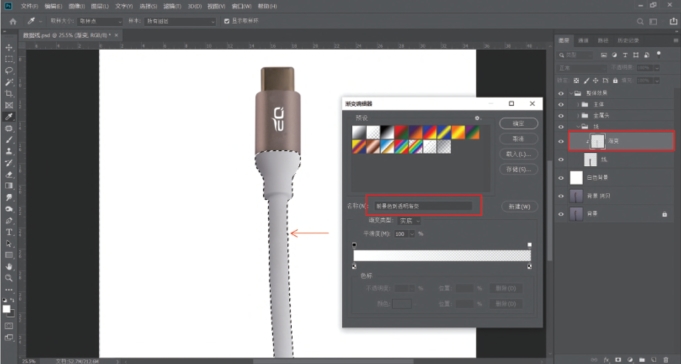Expand the 主体 layer group
The width and height of the screenshot is (681, 364).
coord(578,105)
